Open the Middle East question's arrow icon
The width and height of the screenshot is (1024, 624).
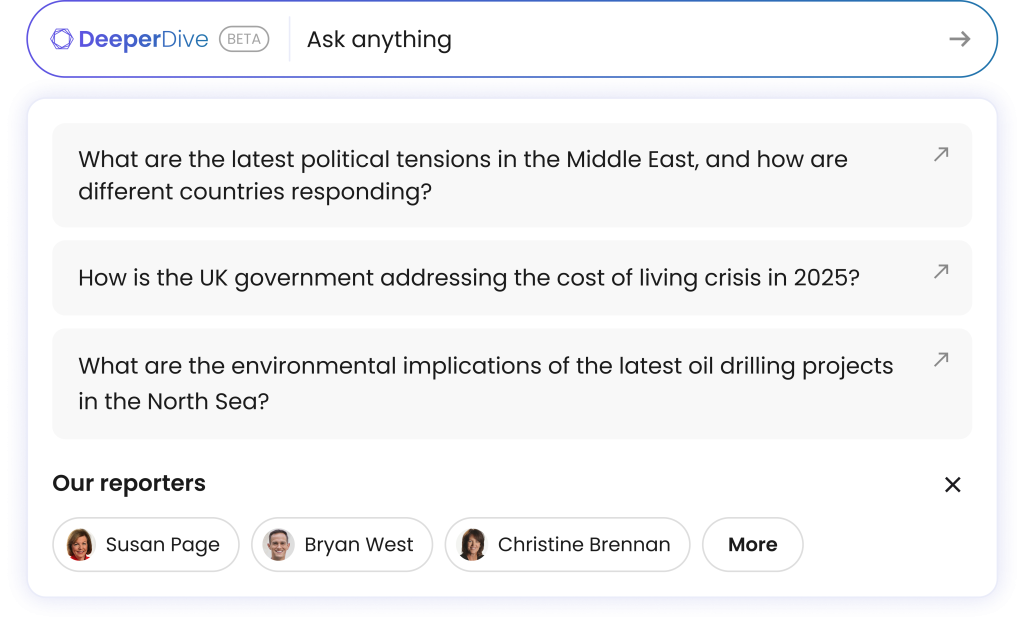pos(941,154)
